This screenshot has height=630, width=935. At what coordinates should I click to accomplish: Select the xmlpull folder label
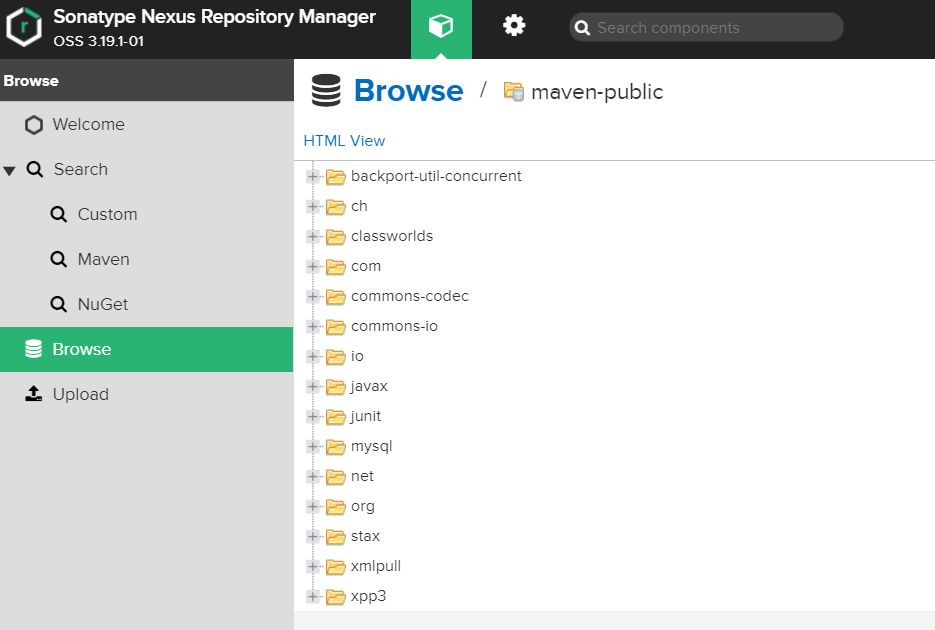(x=376, y=566)
